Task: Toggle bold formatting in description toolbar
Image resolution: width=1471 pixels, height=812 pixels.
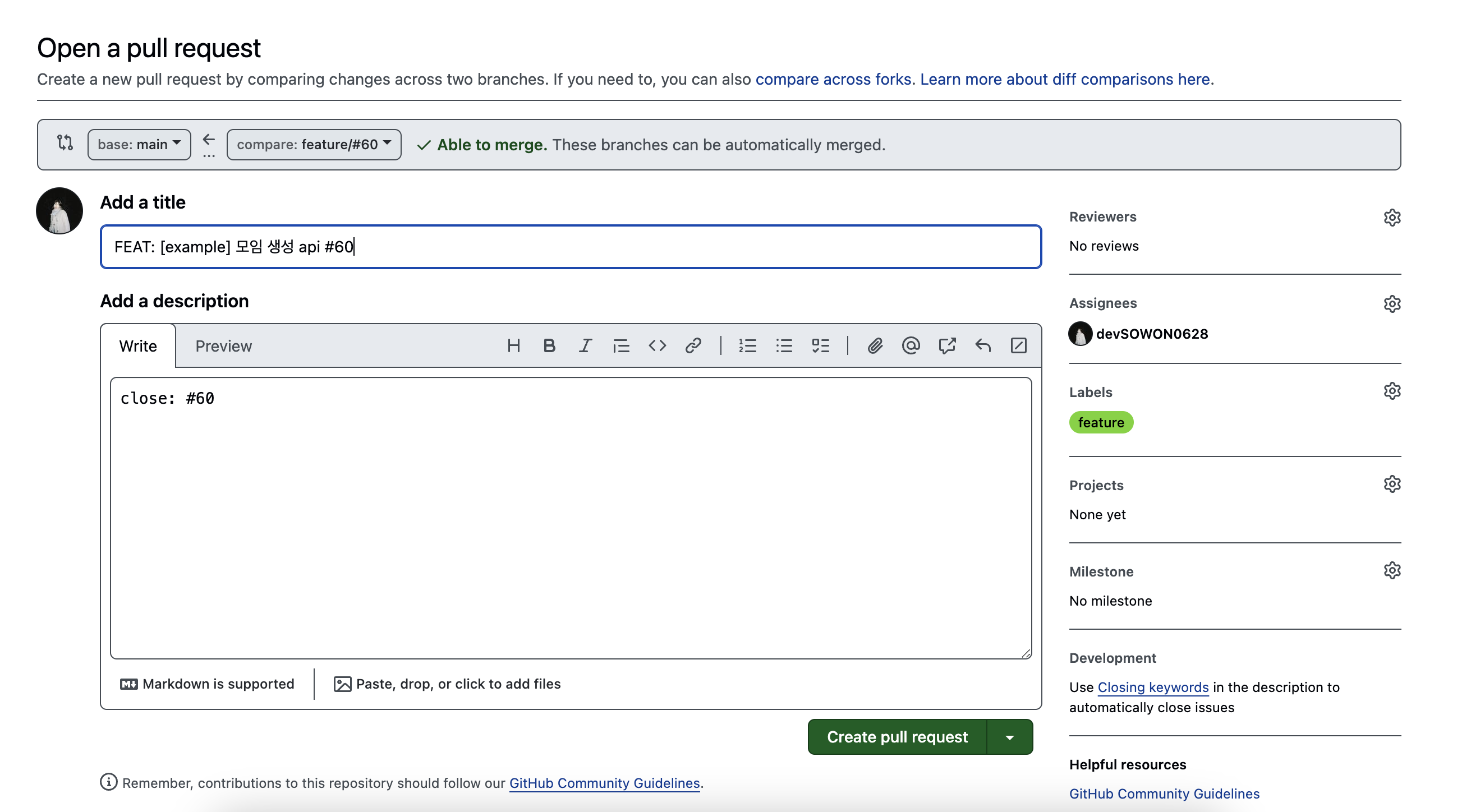Action: click(x=549, y=346)
